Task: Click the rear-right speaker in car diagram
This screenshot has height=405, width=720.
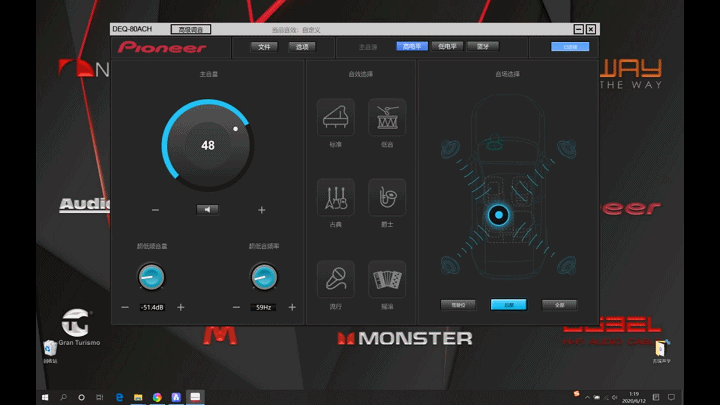Action: coord(567,265)
